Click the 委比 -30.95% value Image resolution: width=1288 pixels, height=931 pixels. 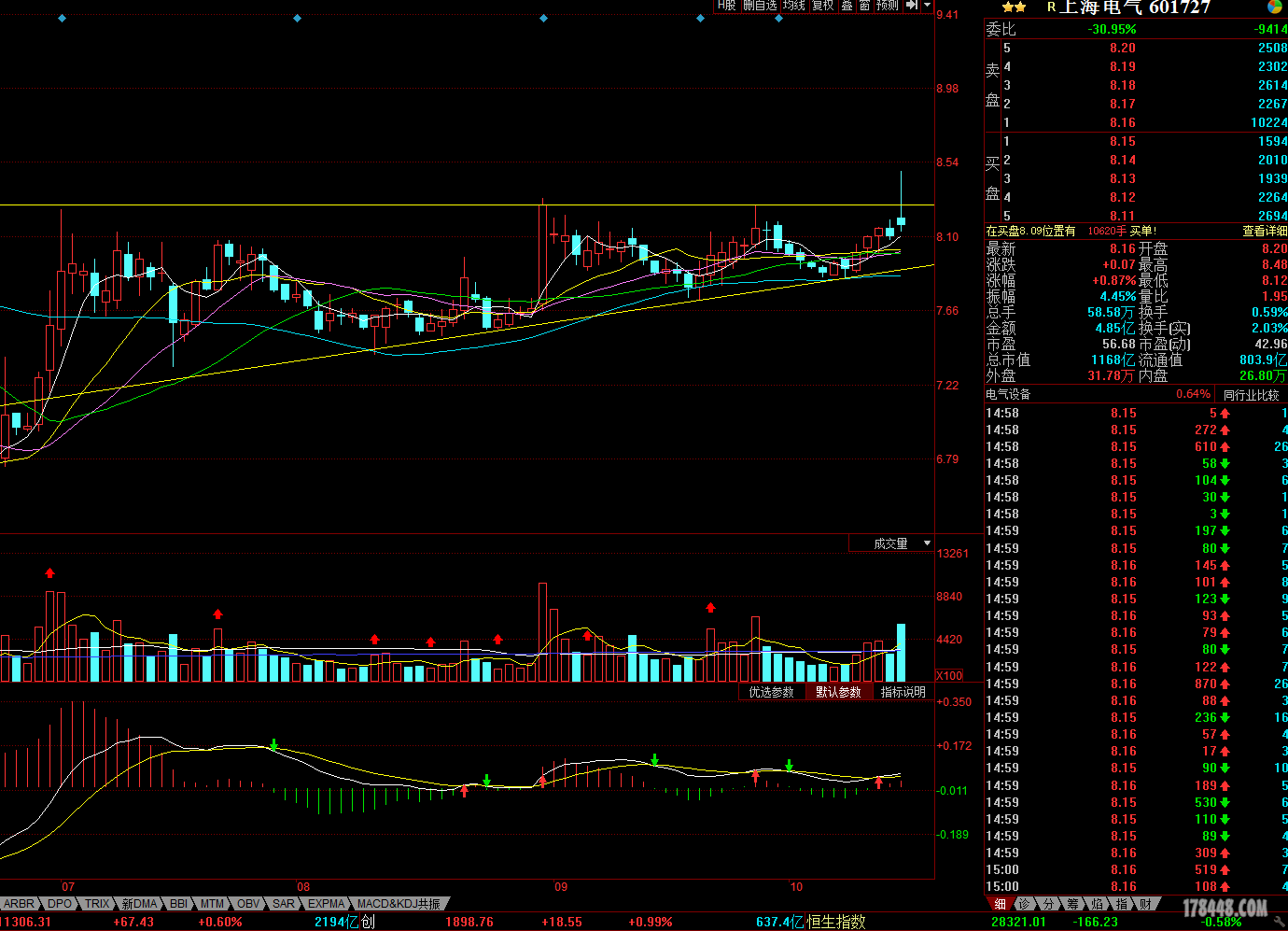point(1112,29)
